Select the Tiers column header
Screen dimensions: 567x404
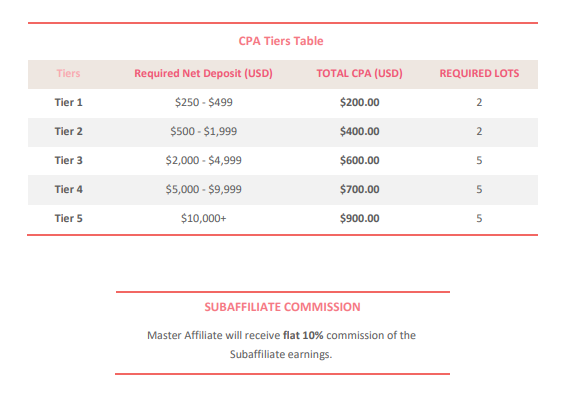point(68,73)
